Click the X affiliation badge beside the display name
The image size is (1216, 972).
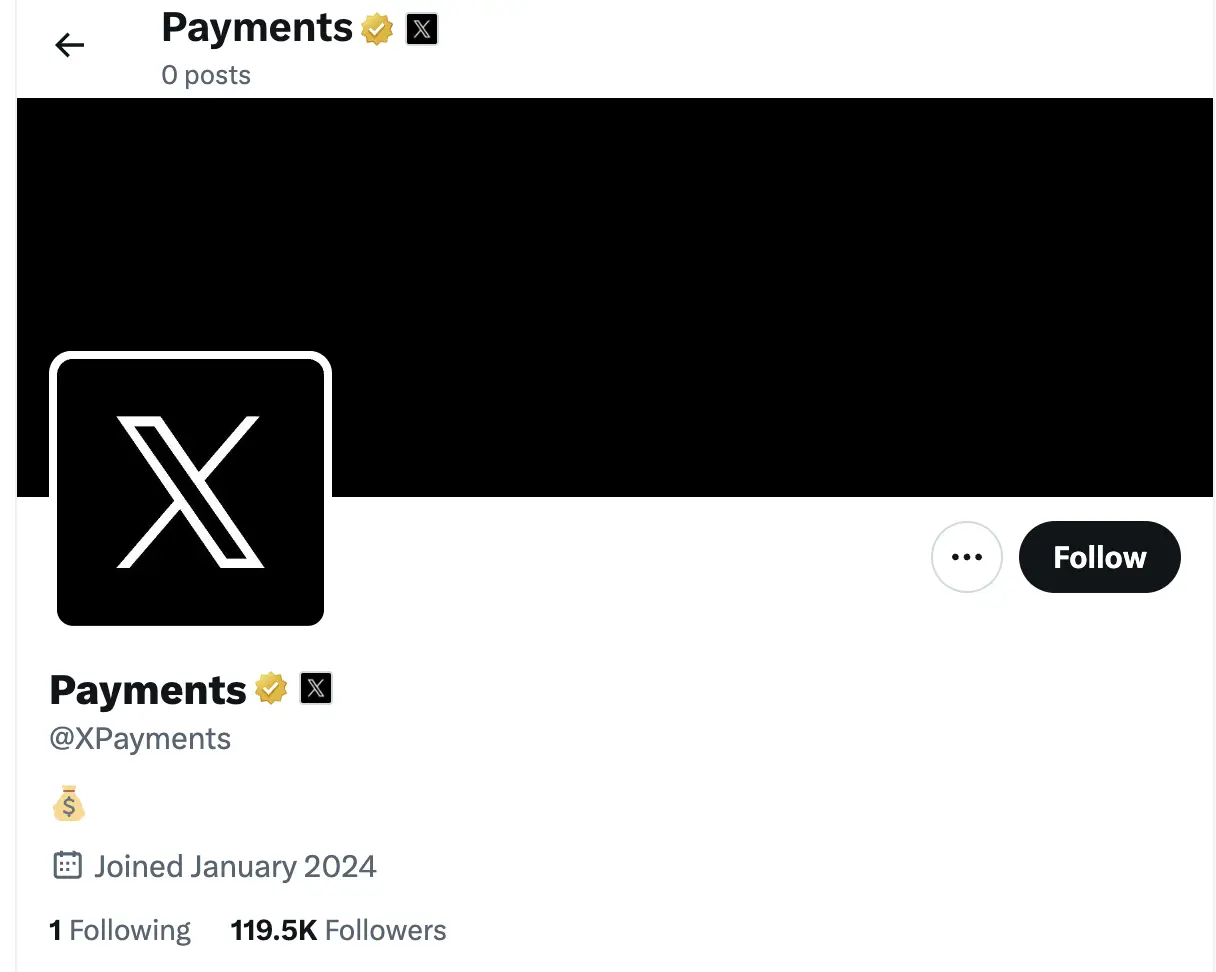pos(315,687)
